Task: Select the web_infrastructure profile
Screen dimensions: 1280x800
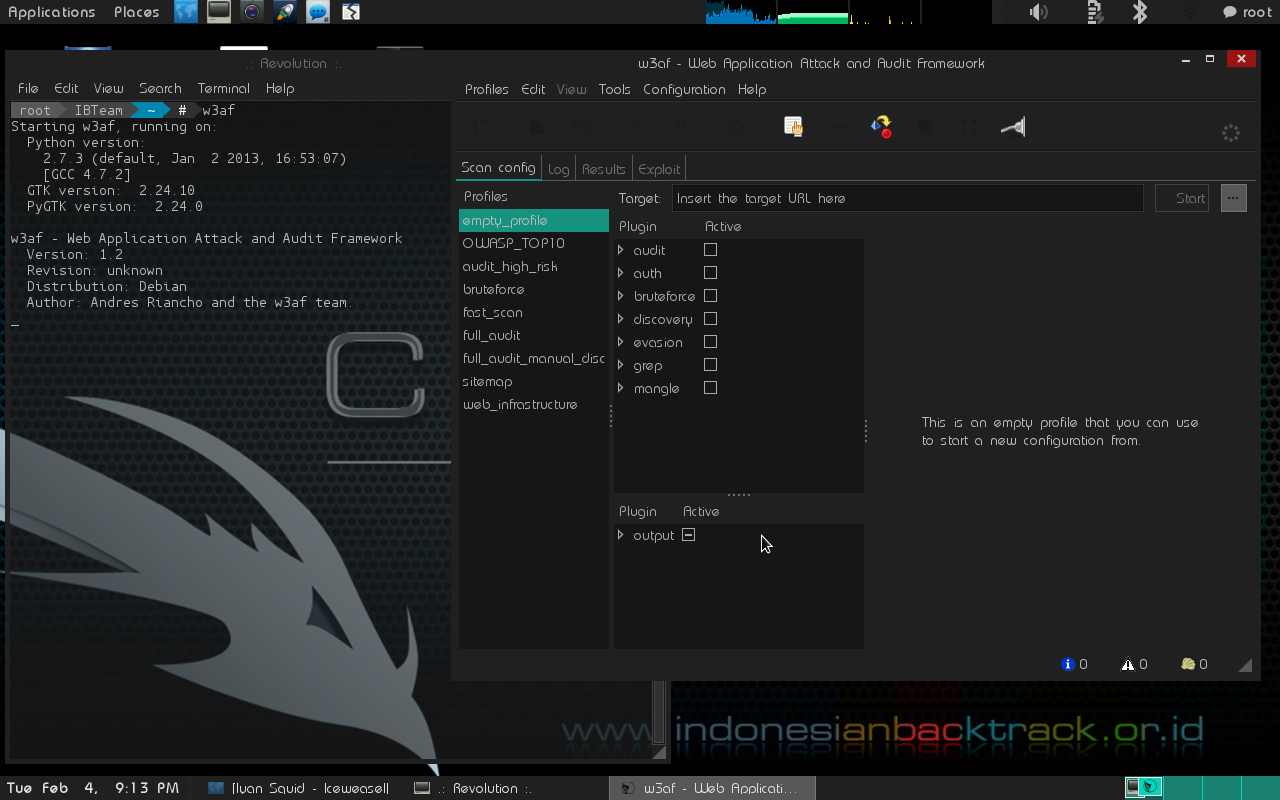Action: [533, 404]
